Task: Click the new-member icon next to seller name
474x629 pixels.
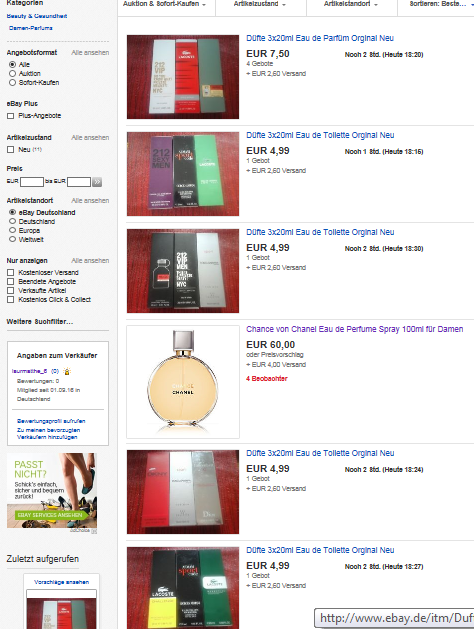Action: [67, 371]
